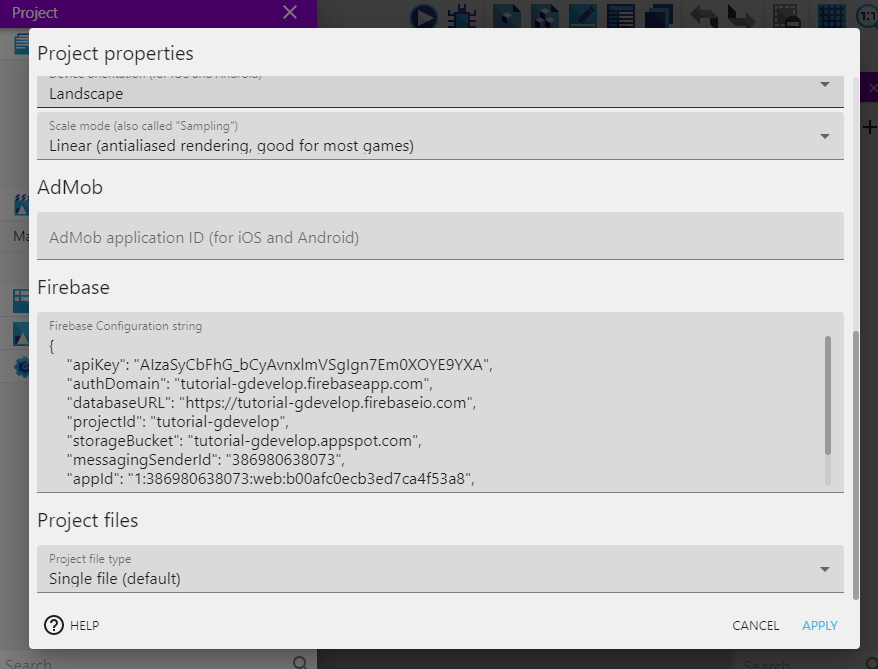Apply the project properties changes
878x669 pixels.
pyautogui.click(x=819, y=625)
